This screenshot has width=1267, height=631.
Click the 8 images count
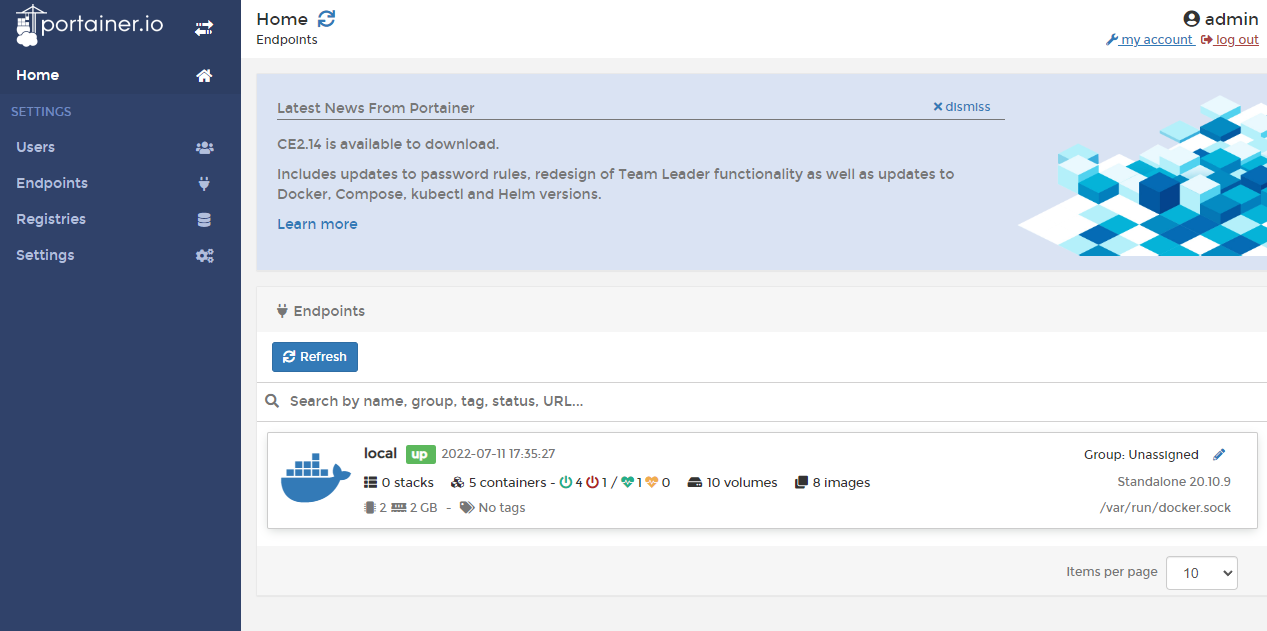pyautogui.click(x=841, y=482)
